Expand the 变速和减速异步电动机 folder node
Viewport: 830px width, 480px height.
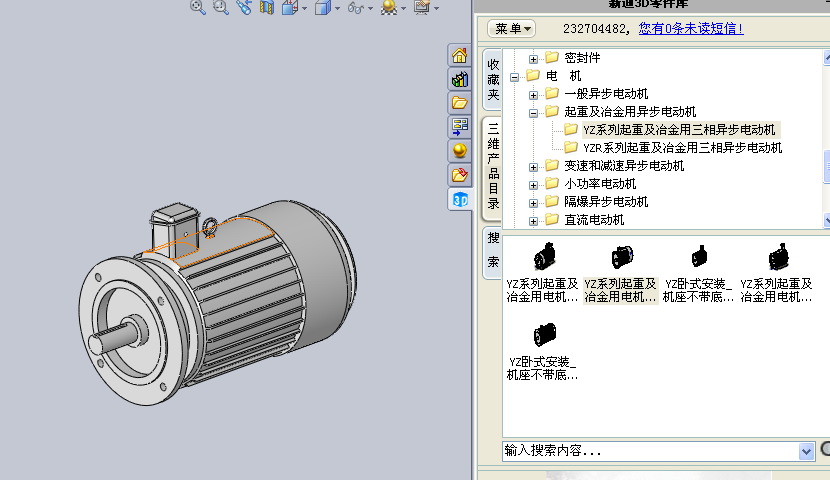pos(534,166)
